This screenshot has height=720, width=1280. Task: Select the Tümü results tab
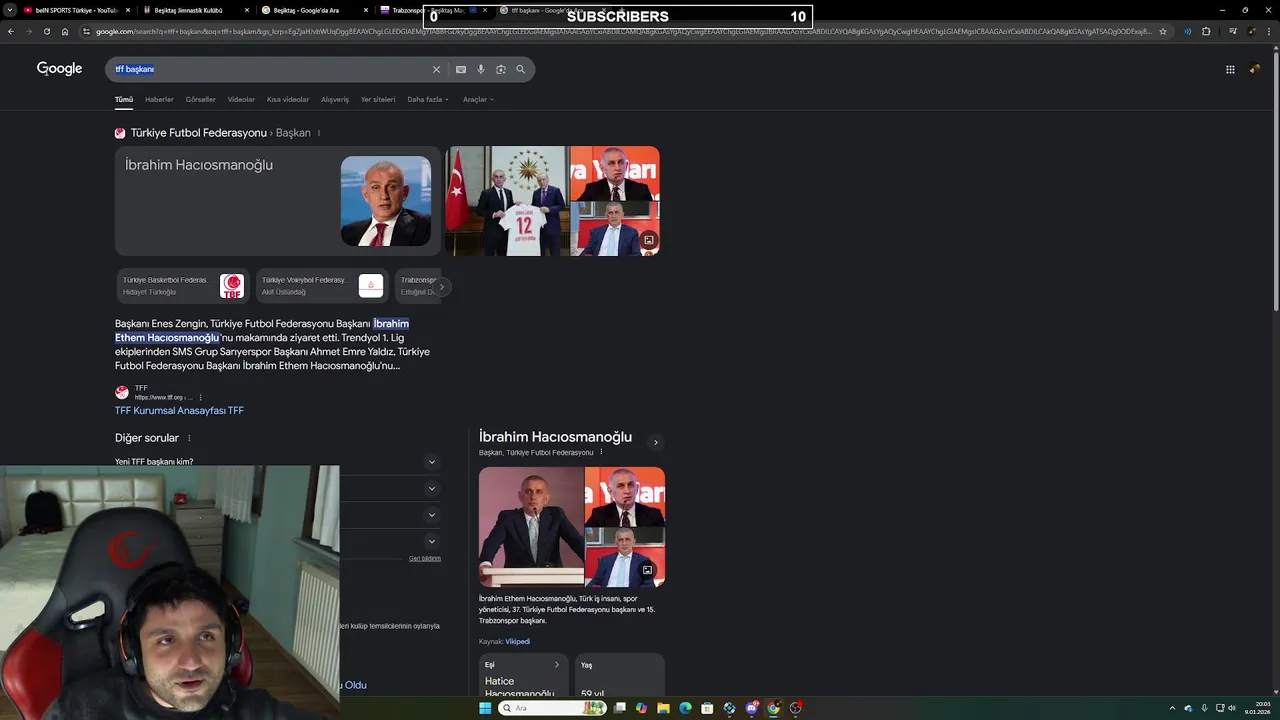coord(123,99)
